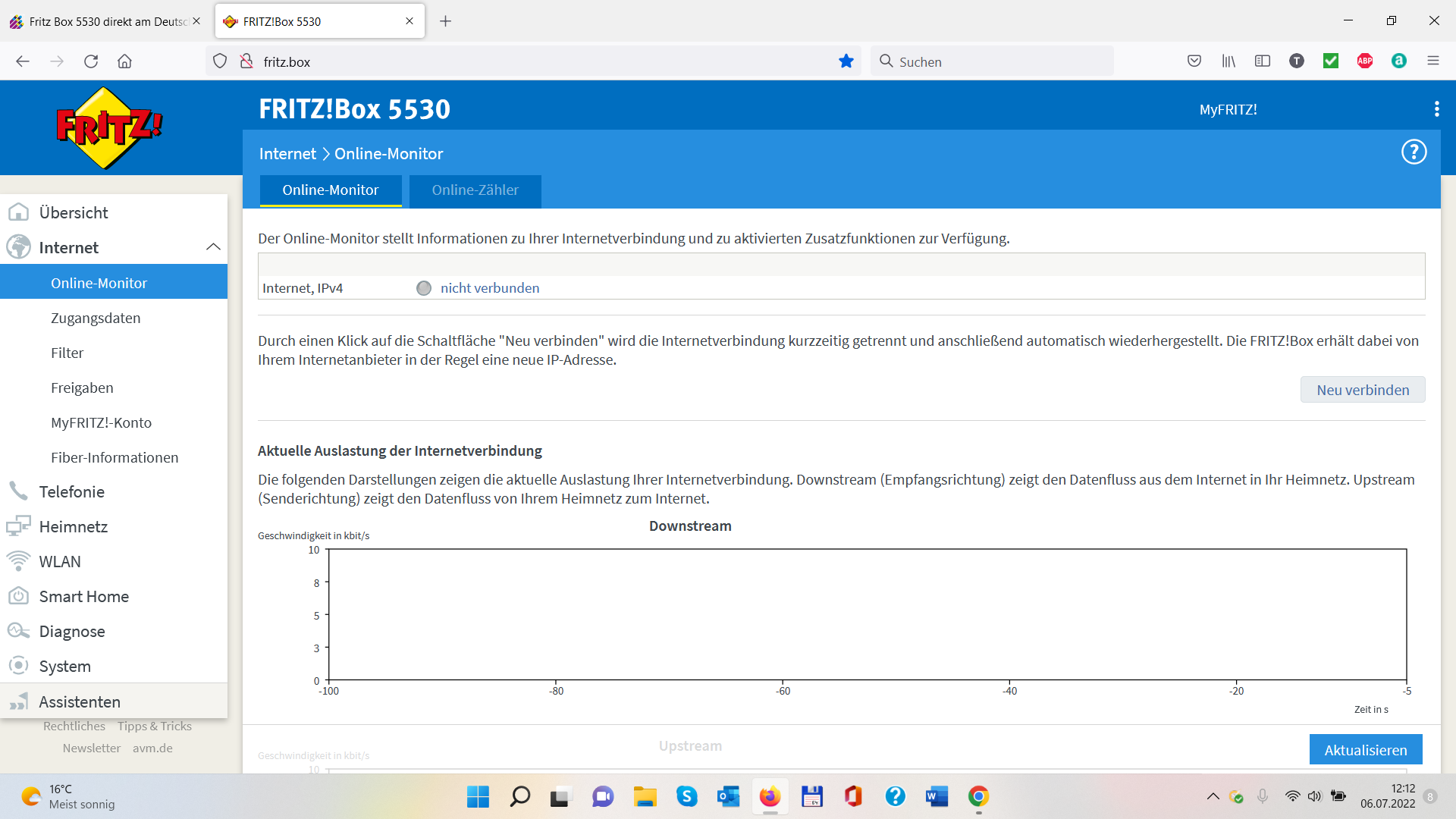Open the three-dot FRITZ!Box menu

pos(1436,109)
